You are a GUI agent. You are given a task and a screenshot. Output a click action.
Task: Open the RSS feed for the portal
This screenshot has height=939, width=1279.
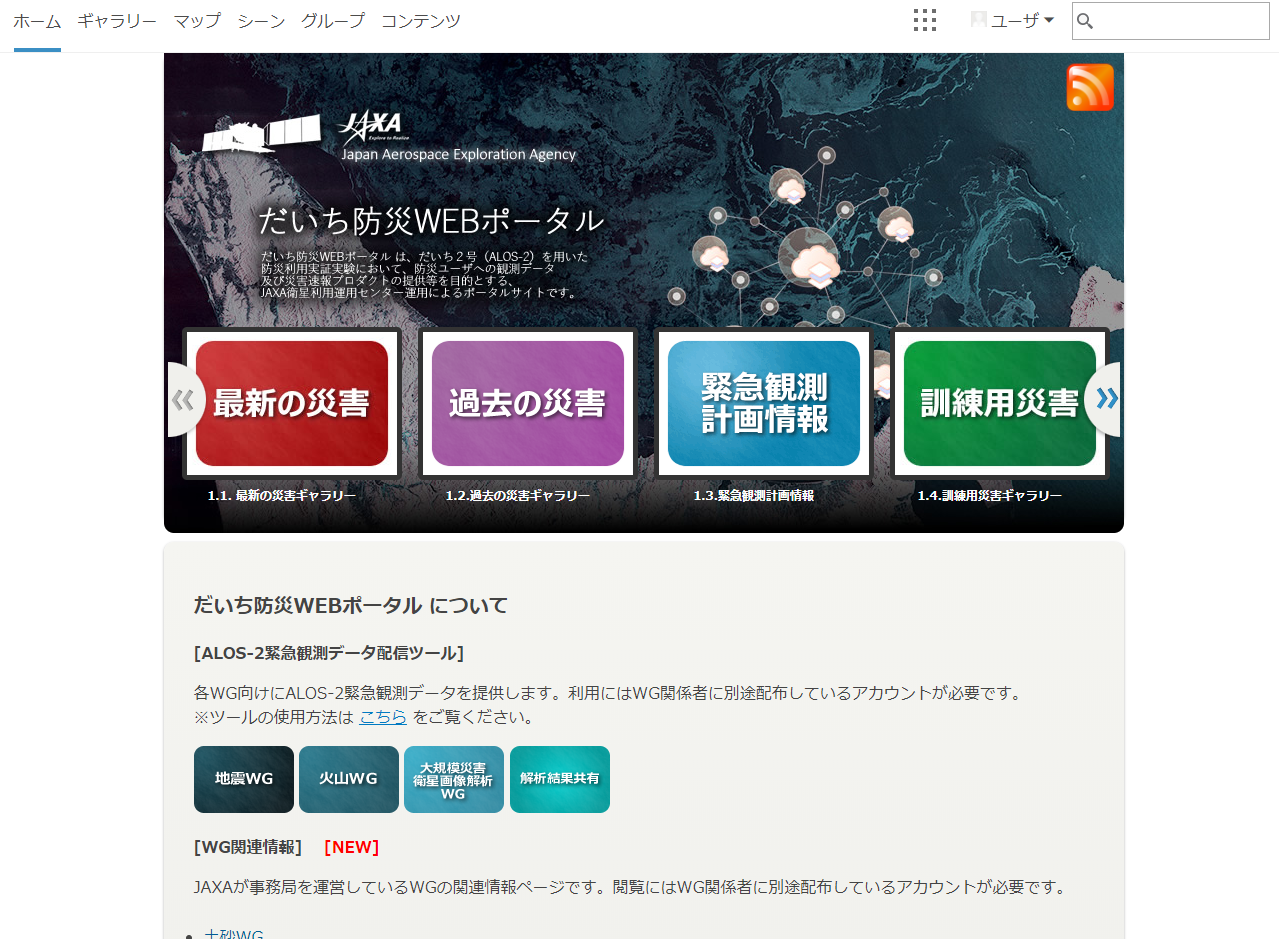pyautogui.click(x=1090, y=87)
